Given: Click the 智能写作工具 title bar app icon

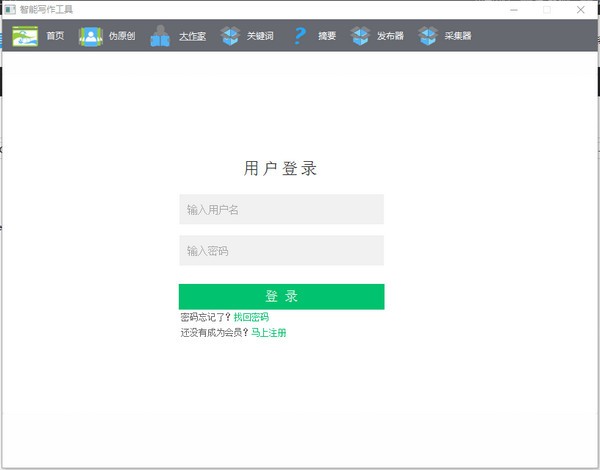Looking at the screenshot, I should [x=10, y=10].
